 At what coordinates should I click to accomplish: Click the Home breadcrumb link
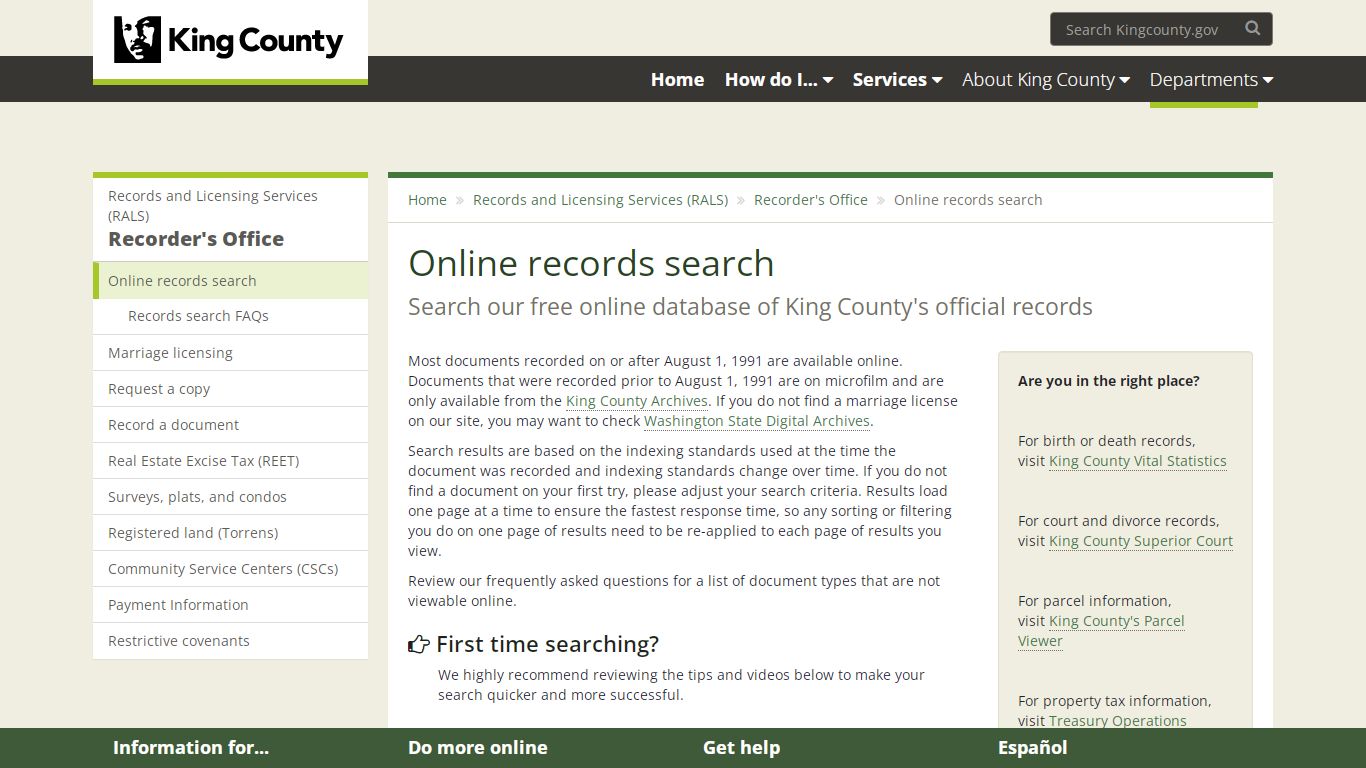pyautogui.click(x=427, y=200)
